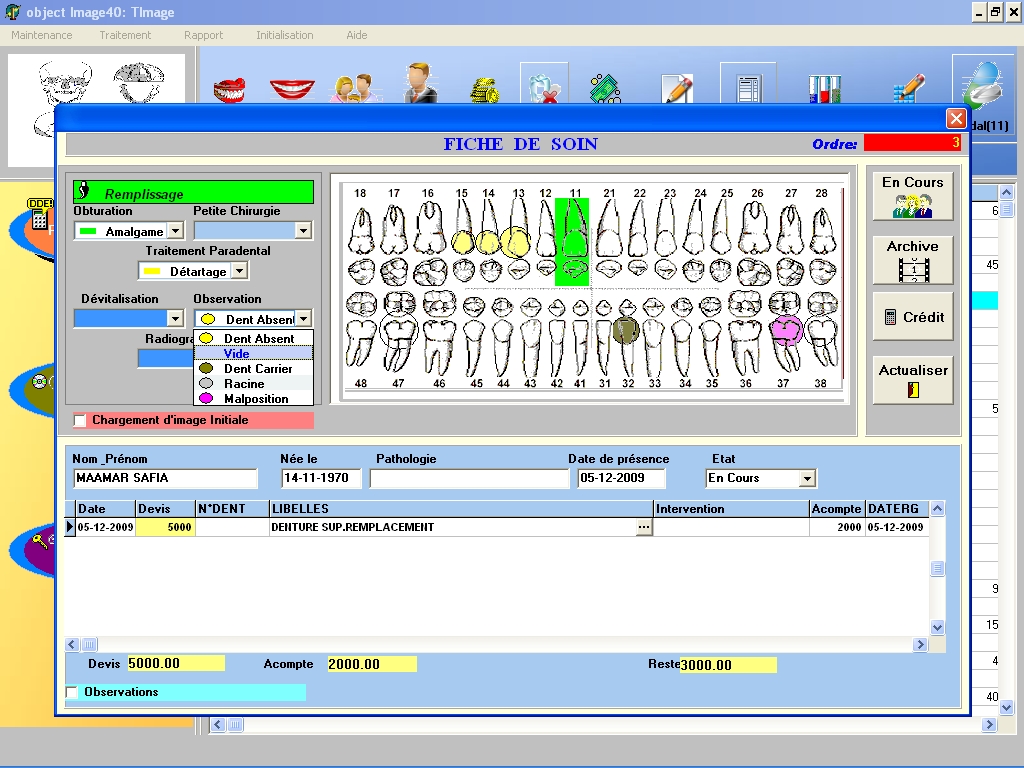The height and width of the screenshot is (768, 1024).
Task: Open the Etat dropdown showing En Cours
Action: pos(807,479)
